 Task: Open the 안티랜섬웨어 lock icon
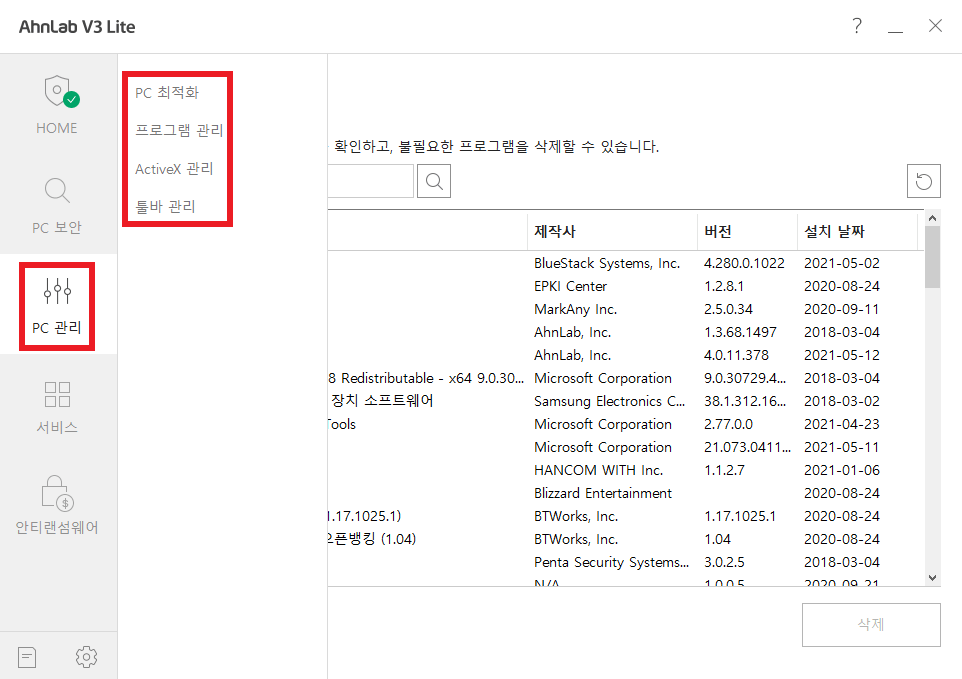pyautogui.click(x=57, y=493)
